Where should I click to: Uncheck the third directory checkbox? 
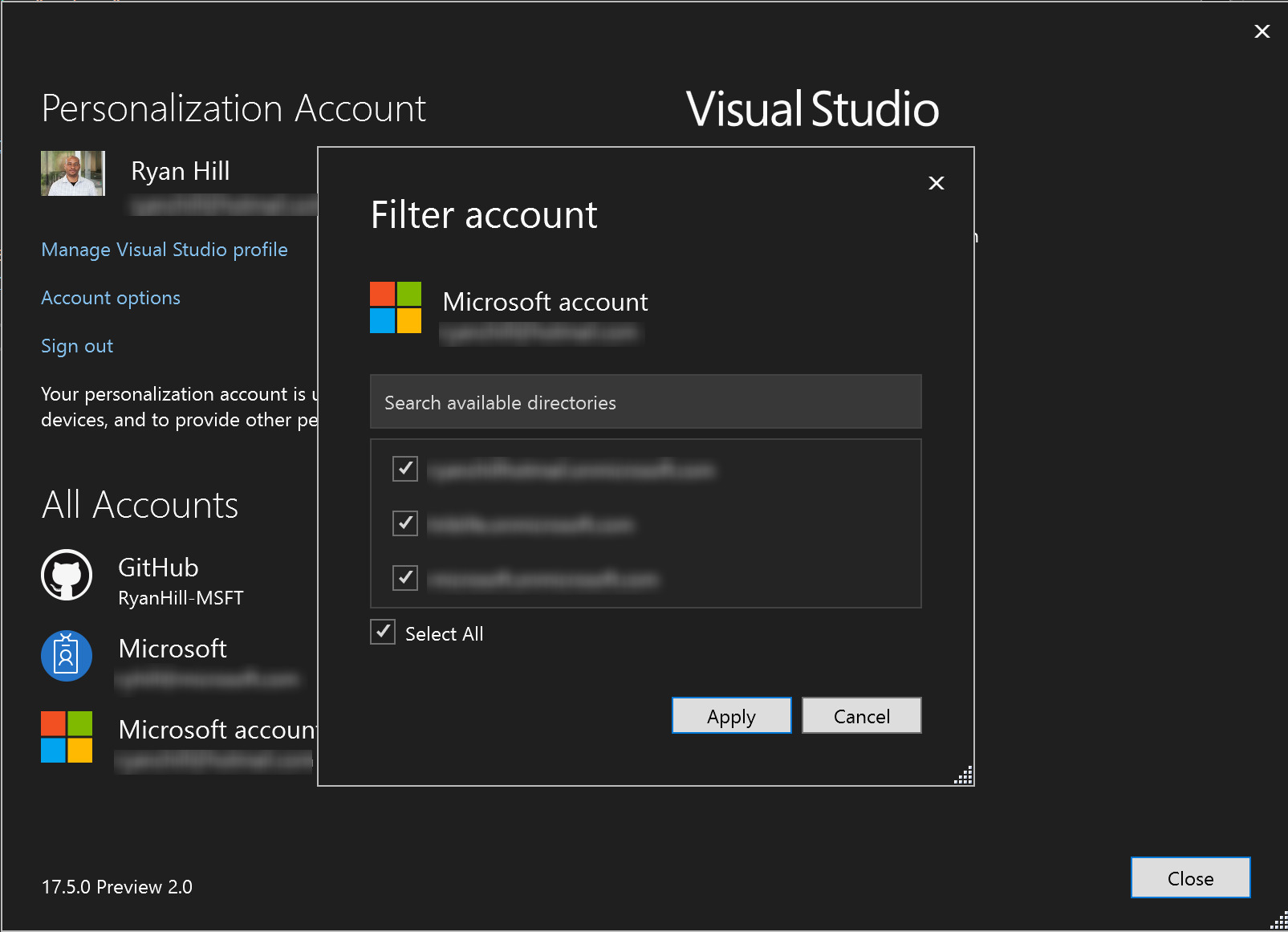click(405, 578)
